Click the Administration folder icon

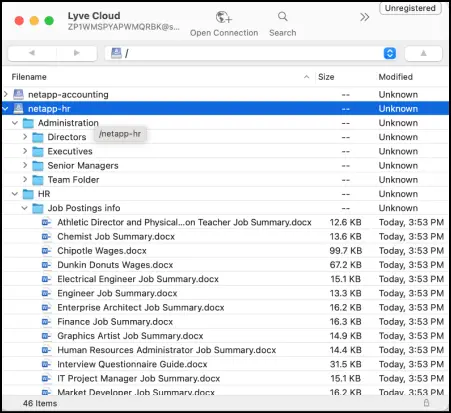point(28,123)
